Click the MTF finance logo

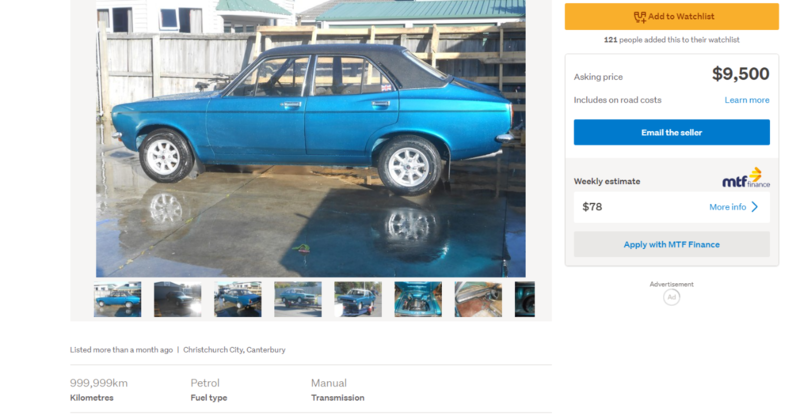746,178
